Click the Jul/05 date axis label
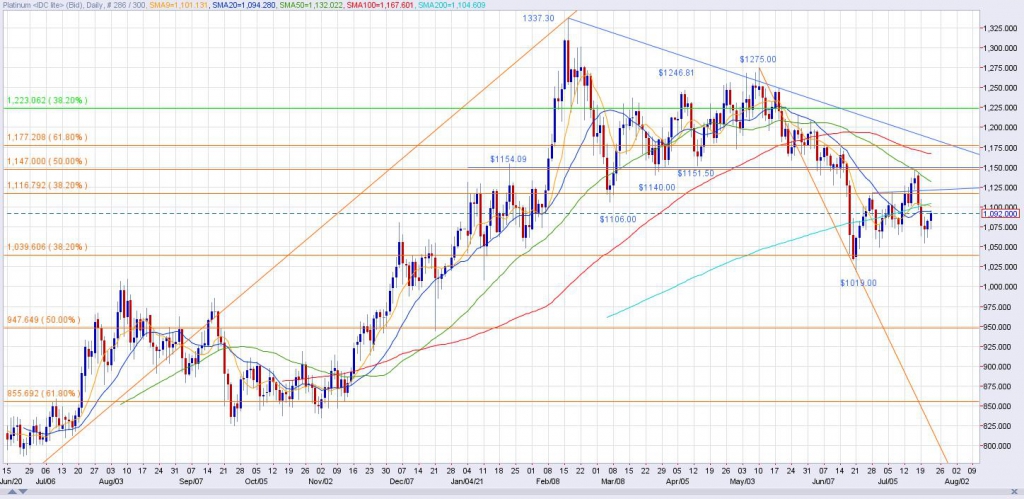Screen dimensions: 1024x499 click(888, 480)
